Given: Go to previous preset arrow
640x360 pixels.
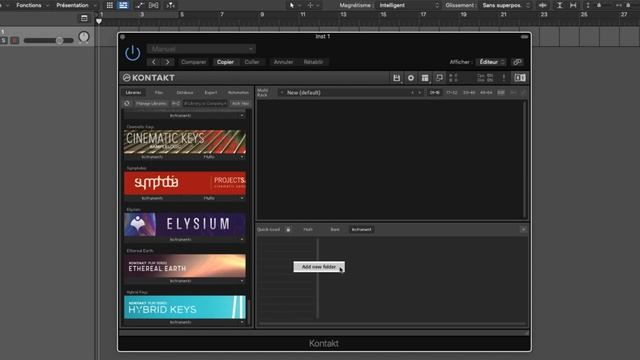Looking at the screenshot, I should [154, 62].
